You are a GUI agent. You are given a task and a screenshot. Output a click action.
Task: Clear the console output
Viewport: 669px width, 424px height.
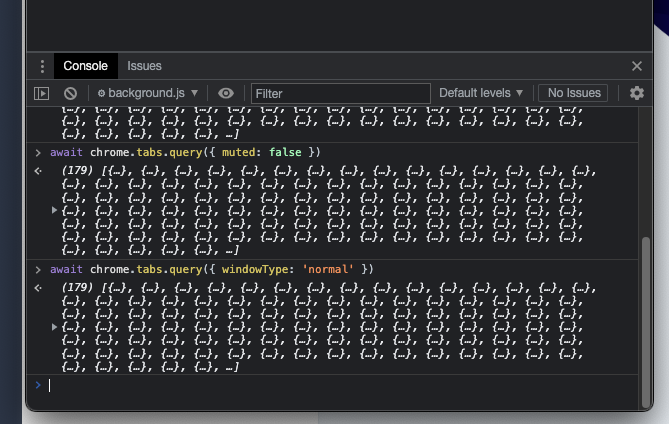(70, 93)
